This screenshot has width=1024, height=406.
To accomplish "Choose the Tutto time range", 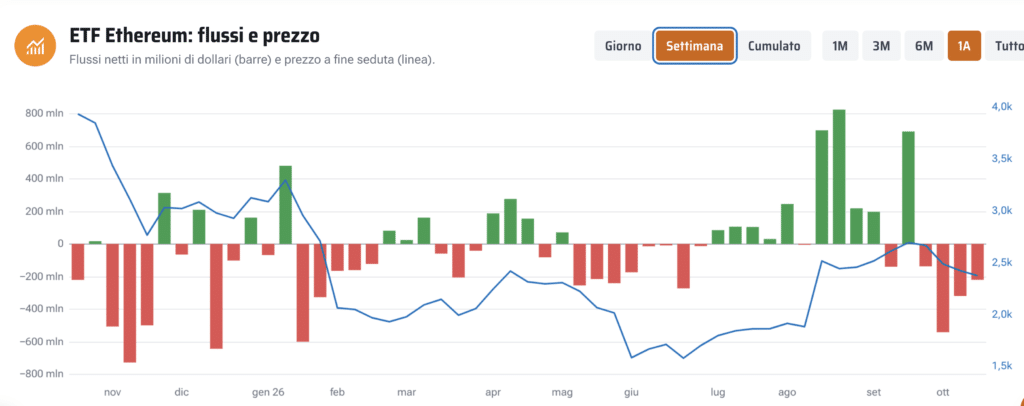I will pyautogui.click(x=1005, y=46).
